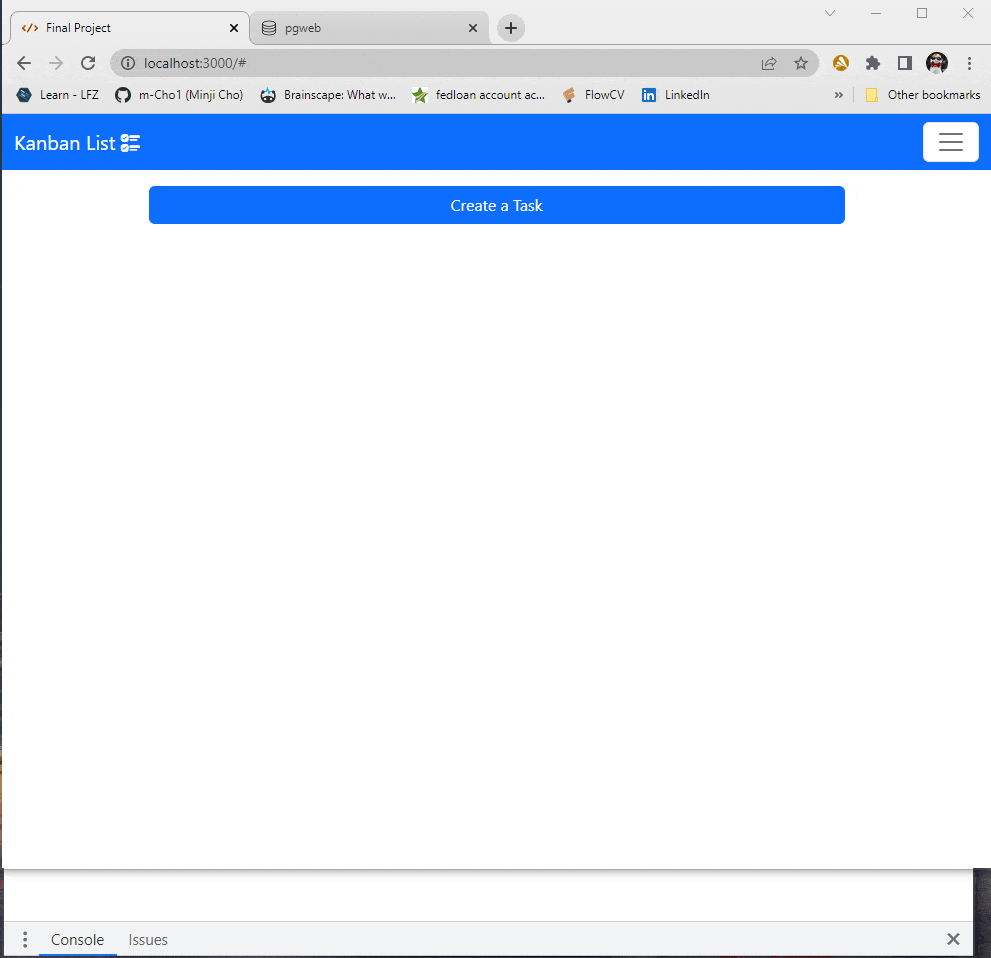Toggle the device toolbar icon in Chrome
The height and width of the screenshot is (958, 991).
904,63
